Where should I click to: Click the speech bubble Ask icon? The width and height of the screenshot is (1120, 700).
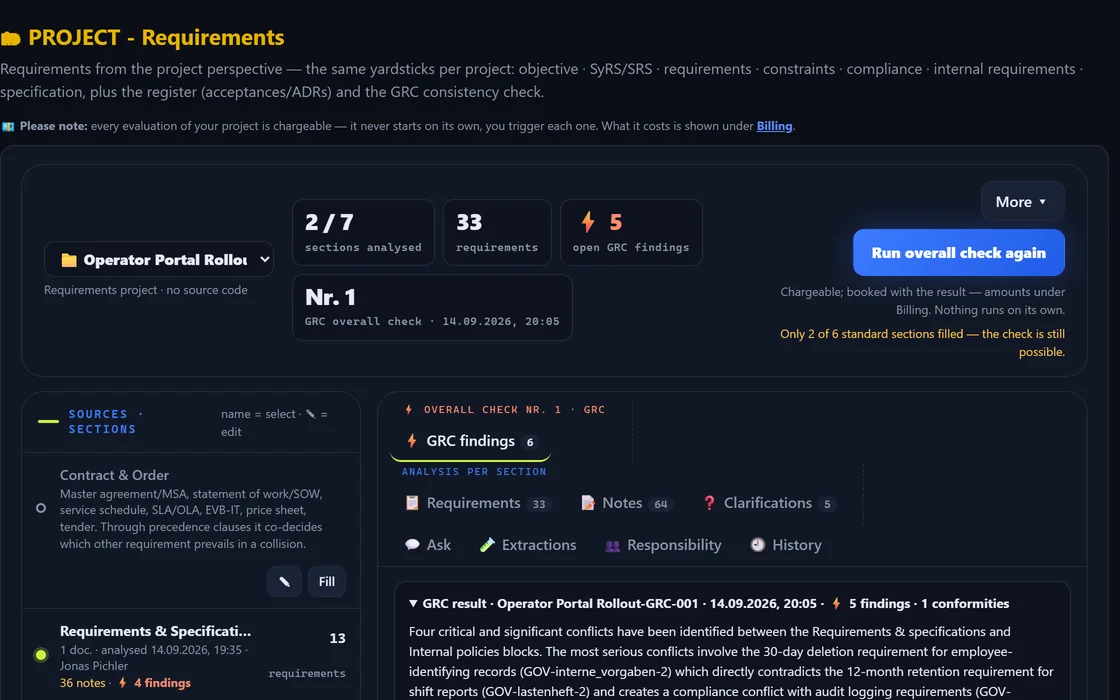click(412, 545)
